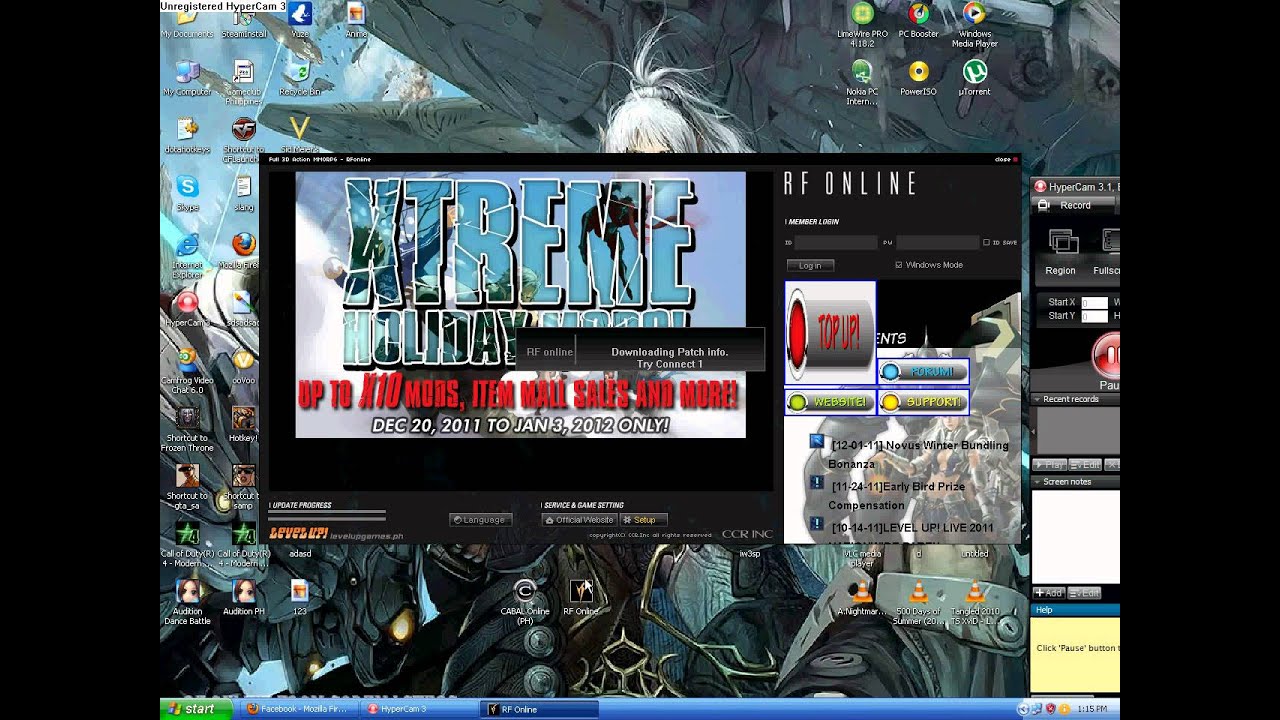Click the Start Y input field
Viewport: 1280px width, 720px height.
pyautogui.click(x=1094, y=316)
